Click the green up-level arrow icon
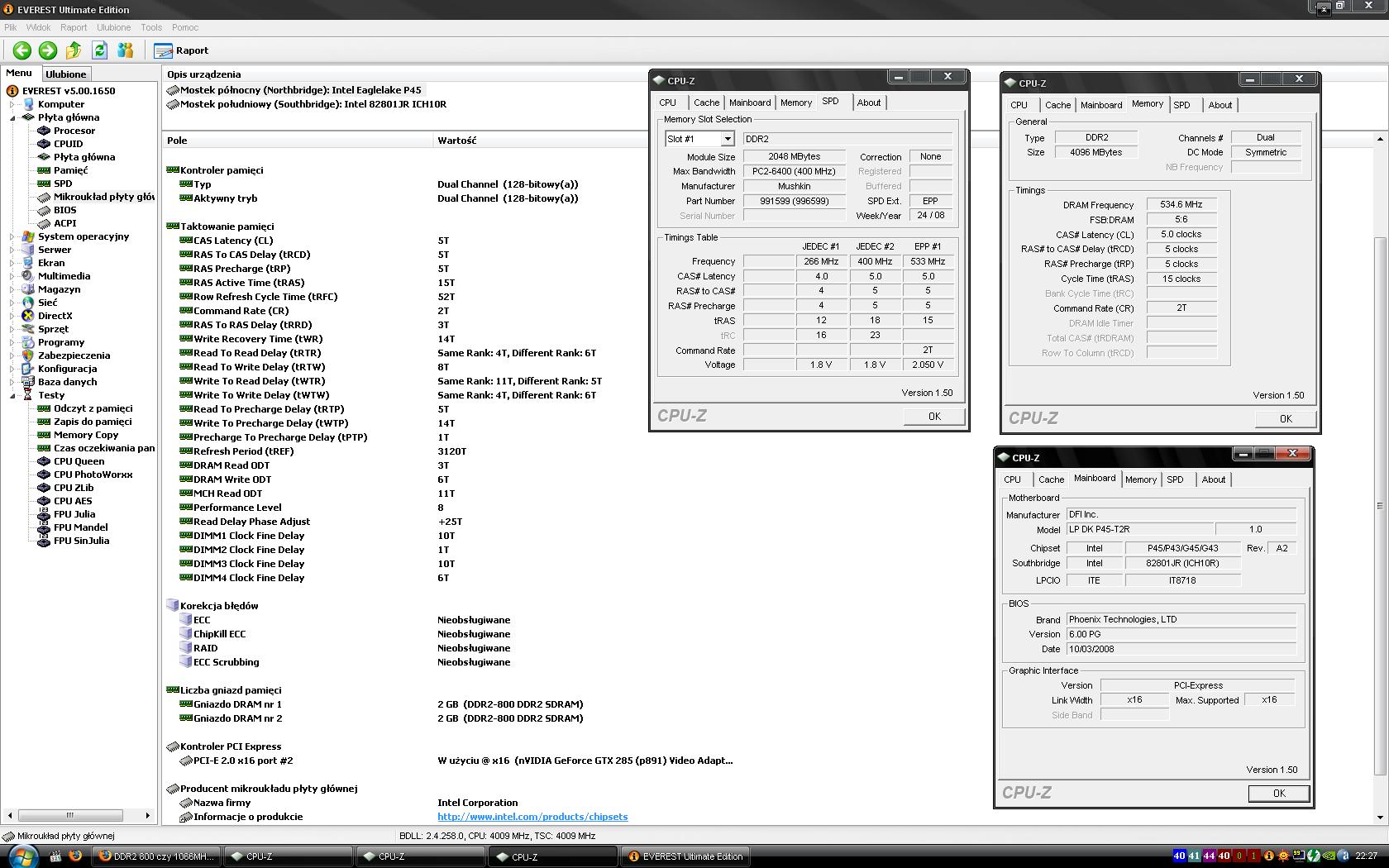 [74, 50]
